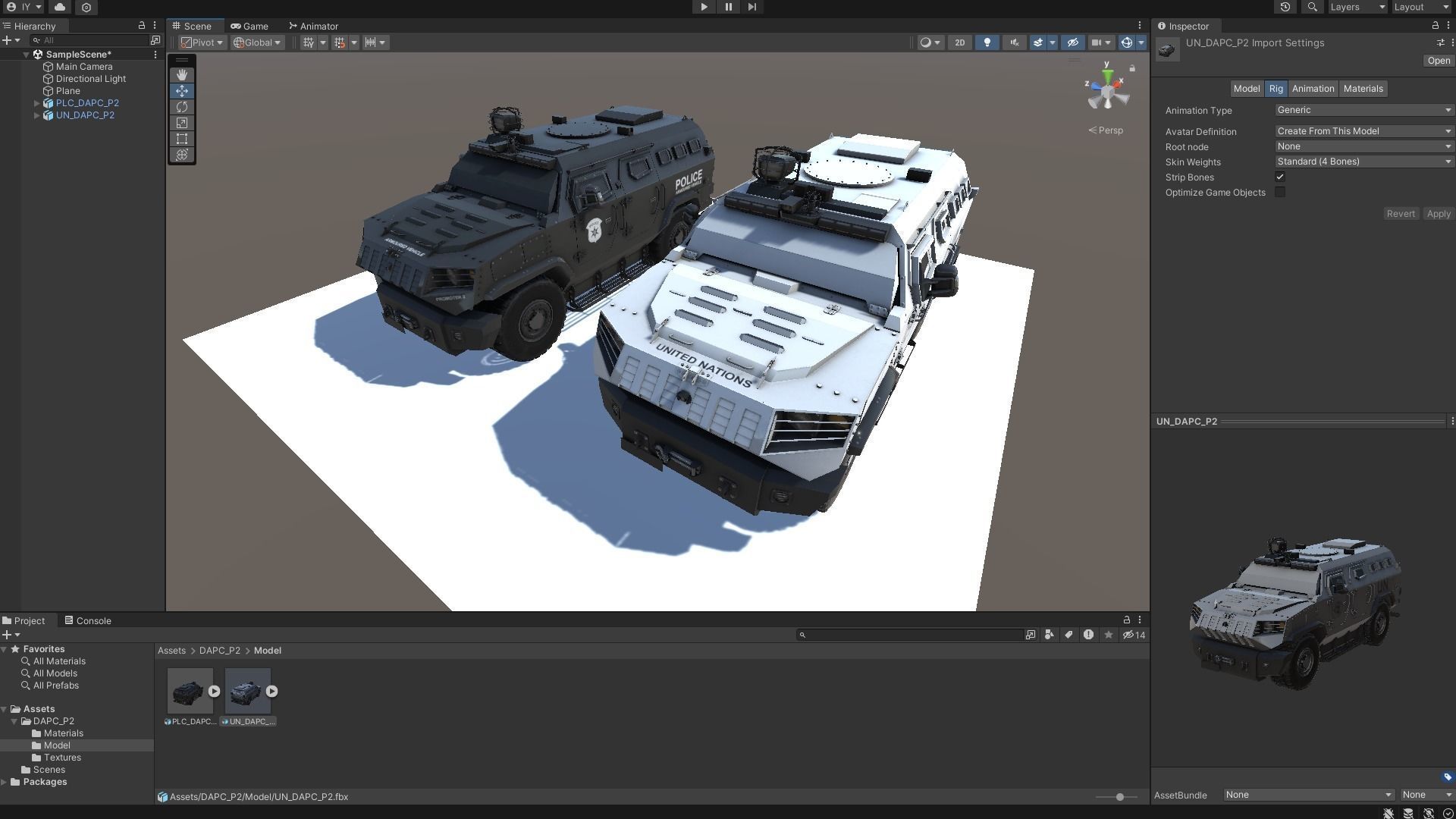This screenshot has height=819, width=1456.
Task: Toggle scene gizmos visibility
Action: pyautogui.click(x=1127, y=42)
